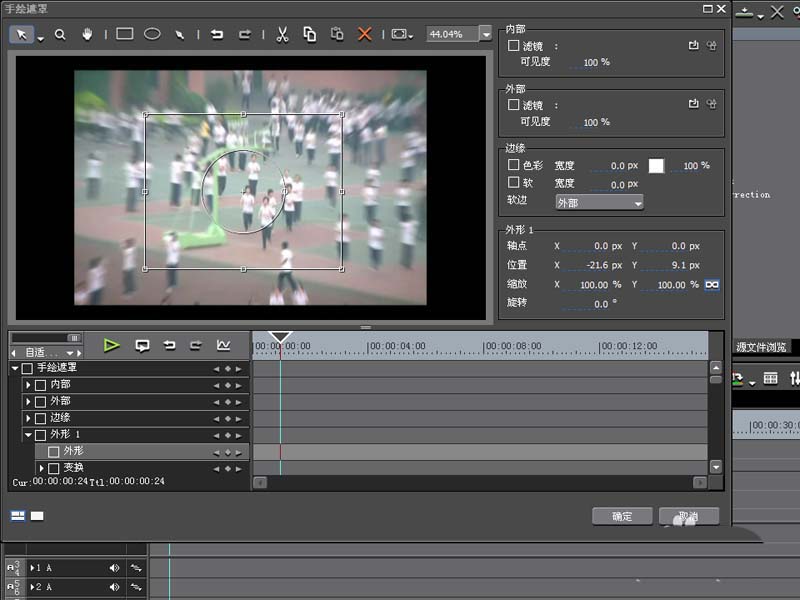Expand the 内部 tree row

pyautogui.click(x=28, y=385)
